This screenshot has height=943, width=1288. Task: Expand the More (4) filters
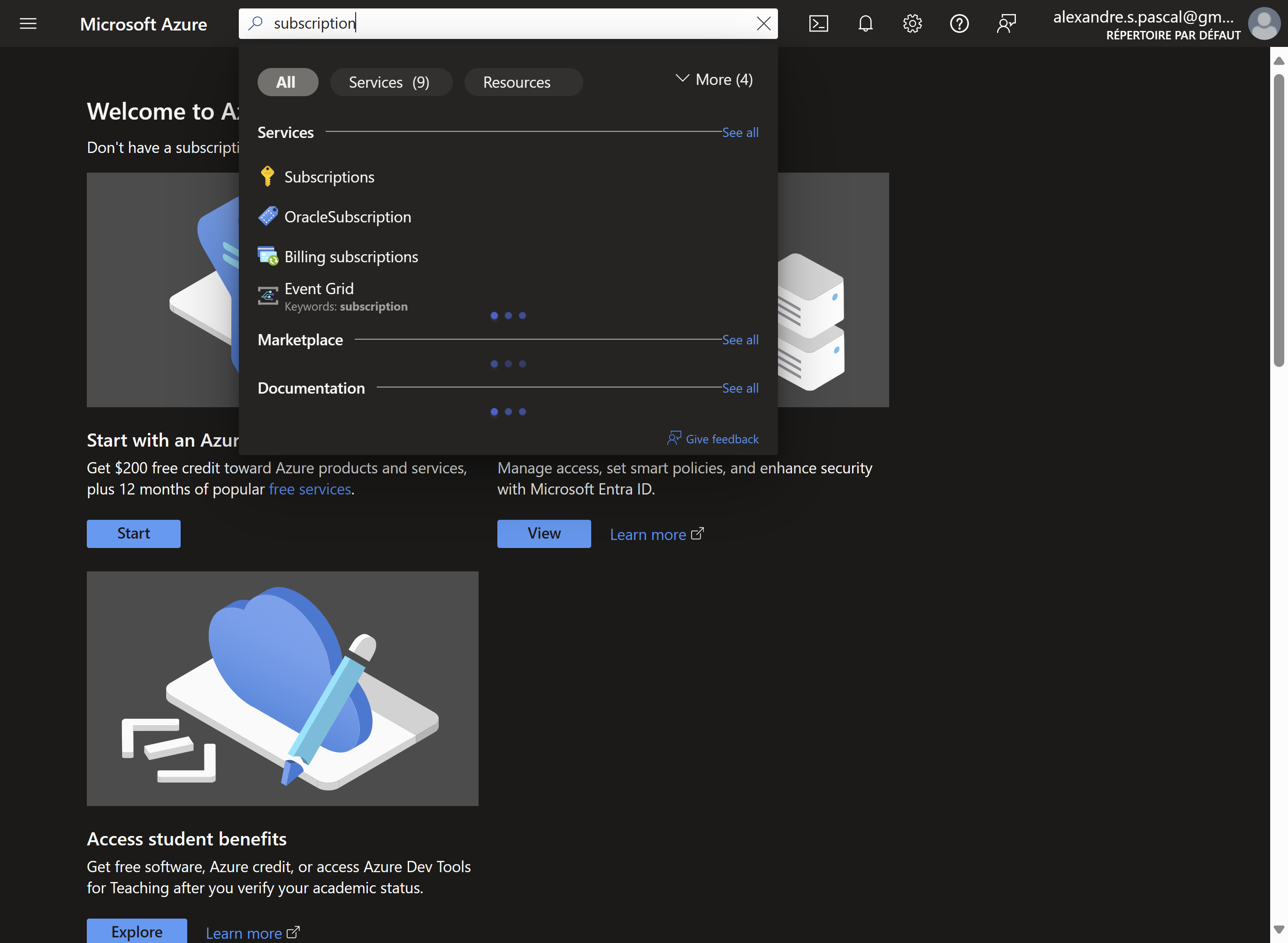click(714, 79)
